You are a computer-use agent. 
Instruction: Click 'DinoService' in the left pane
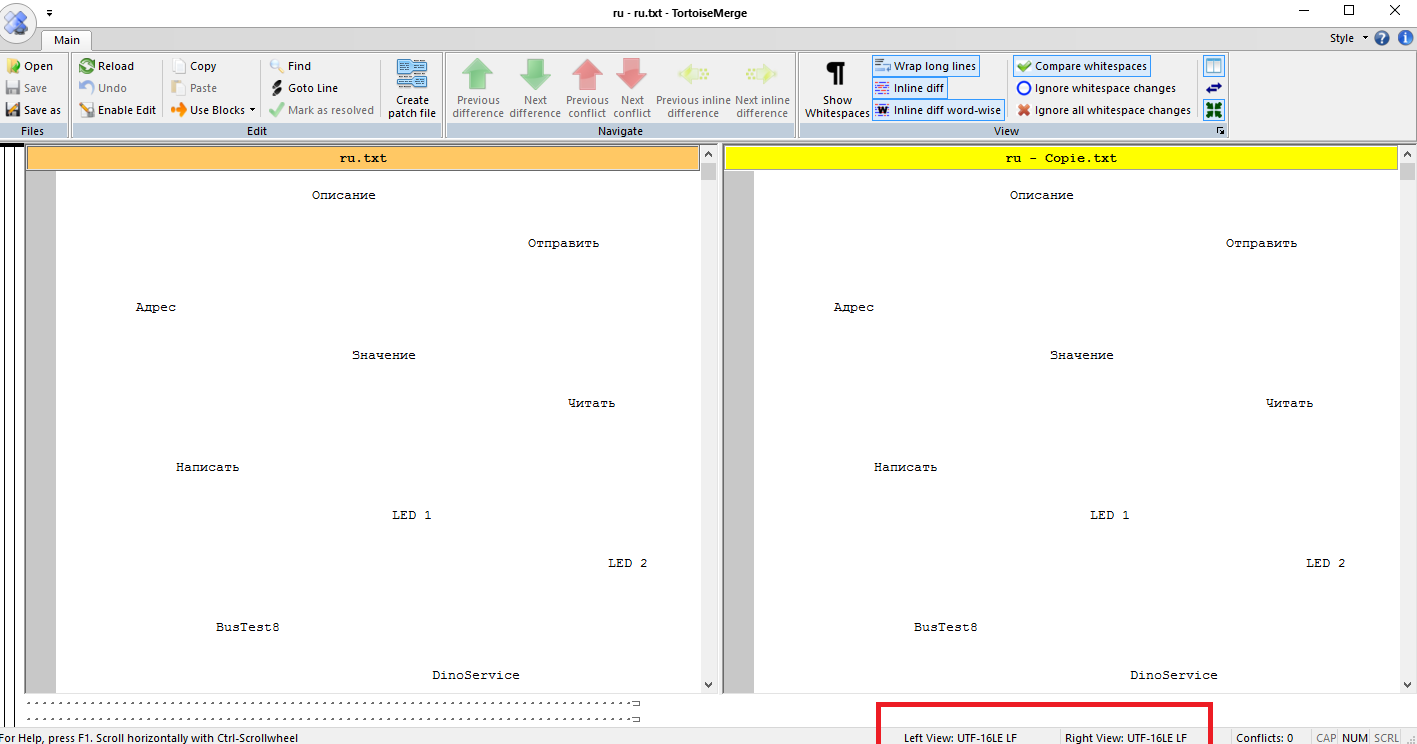(475, 675)
